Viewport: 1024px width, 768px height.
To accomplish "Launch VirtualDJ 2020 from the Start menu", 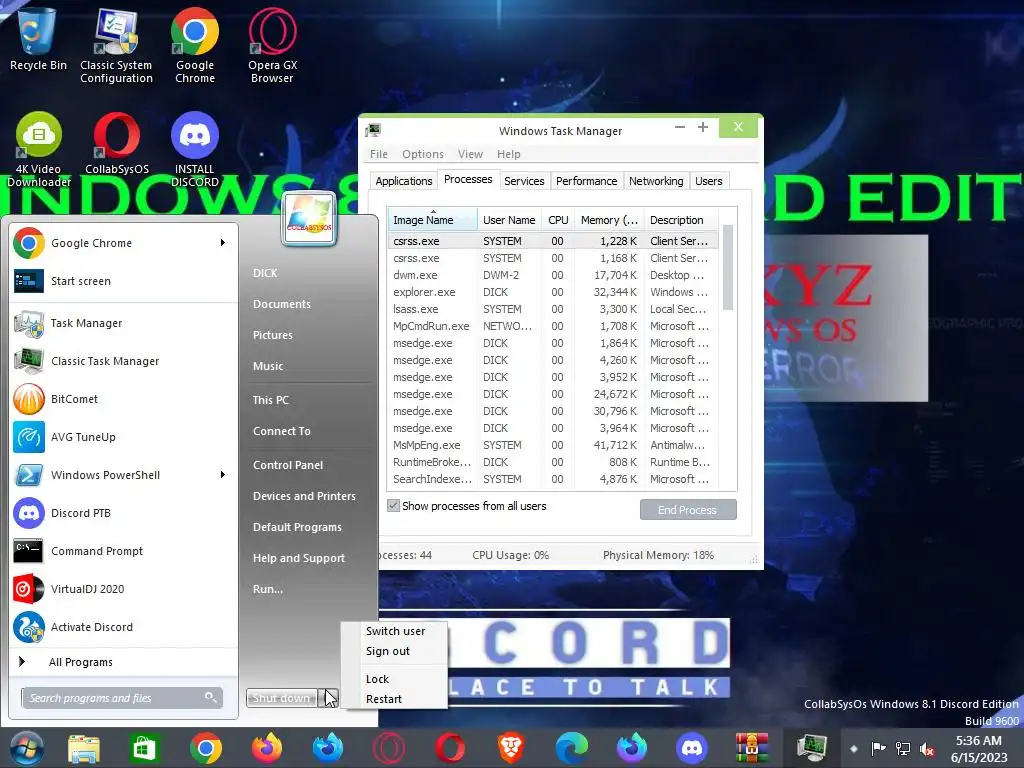I will click(x=121, y=589).
